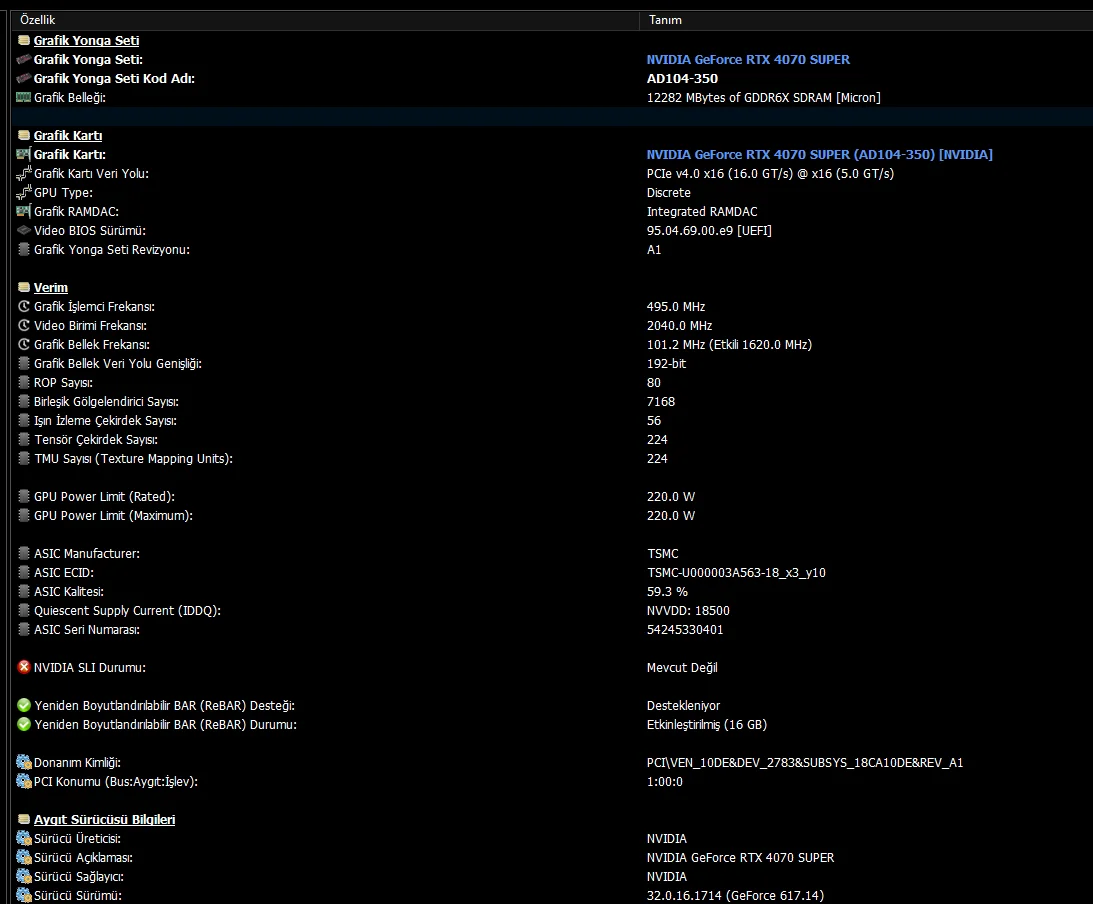The width and height of the screenshot is (1093, 904).
Task: Select the Grafik Bellek Frekansı row label
Action: coord(92,344)
